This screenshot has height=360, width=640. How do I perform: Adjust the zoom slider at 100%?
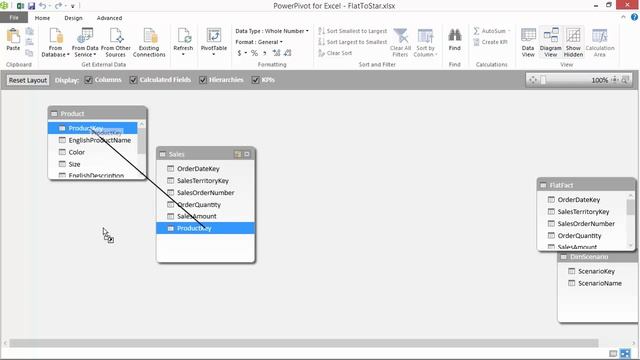[x=543, y=80]
